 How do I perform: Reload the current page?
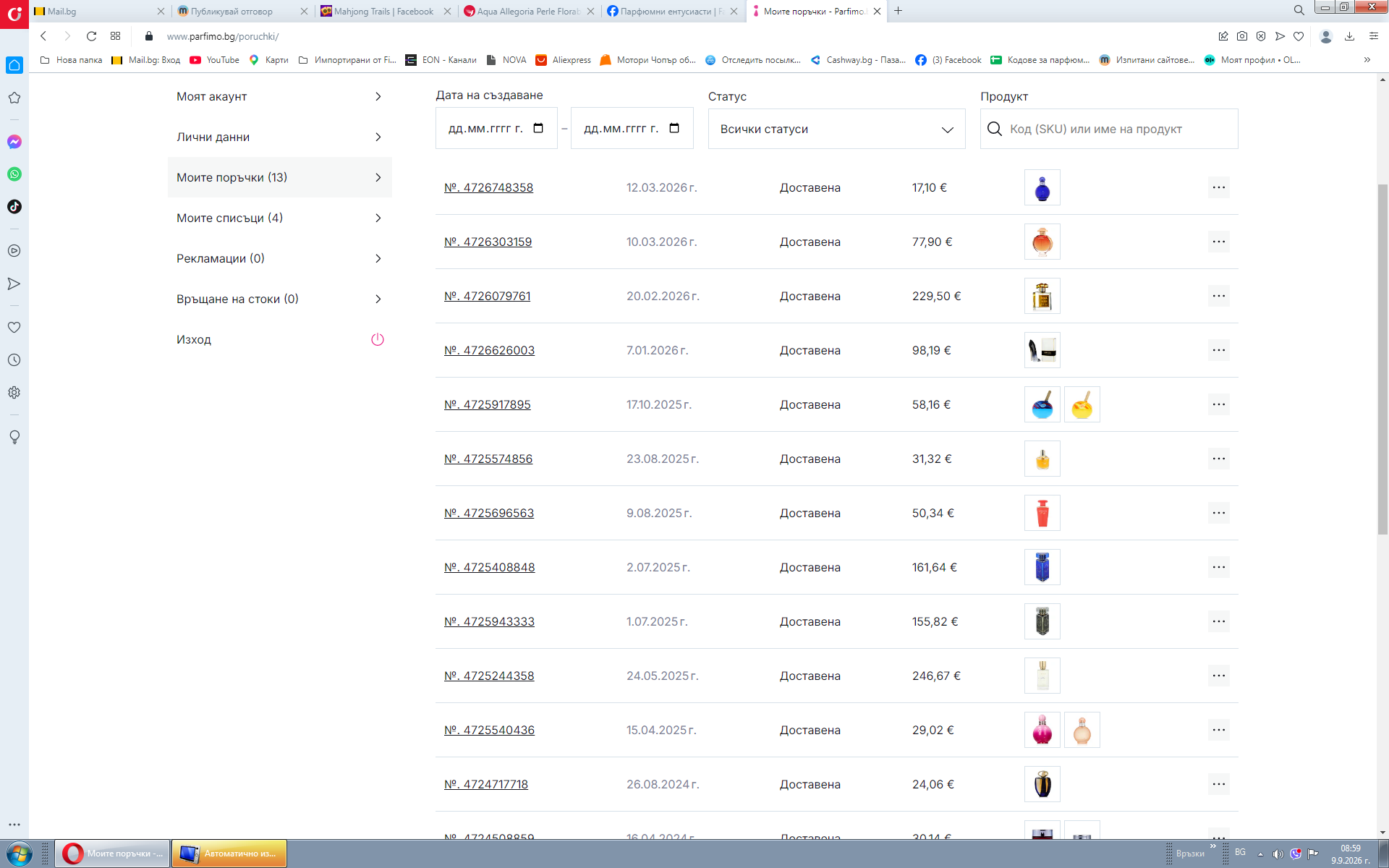[91, 36]
